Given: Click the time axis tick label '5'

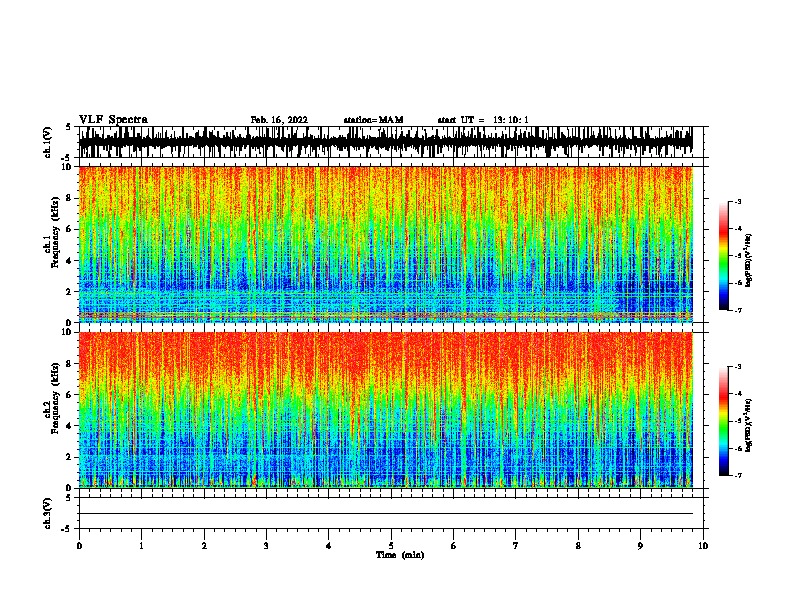Looking at the screenshot, I should pyautogui.click(x=391, y=545).
